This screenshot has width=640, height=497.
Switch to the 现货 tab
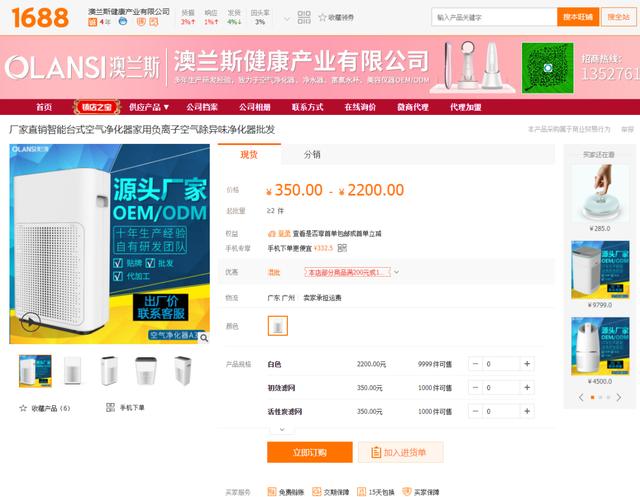[249, 154]
